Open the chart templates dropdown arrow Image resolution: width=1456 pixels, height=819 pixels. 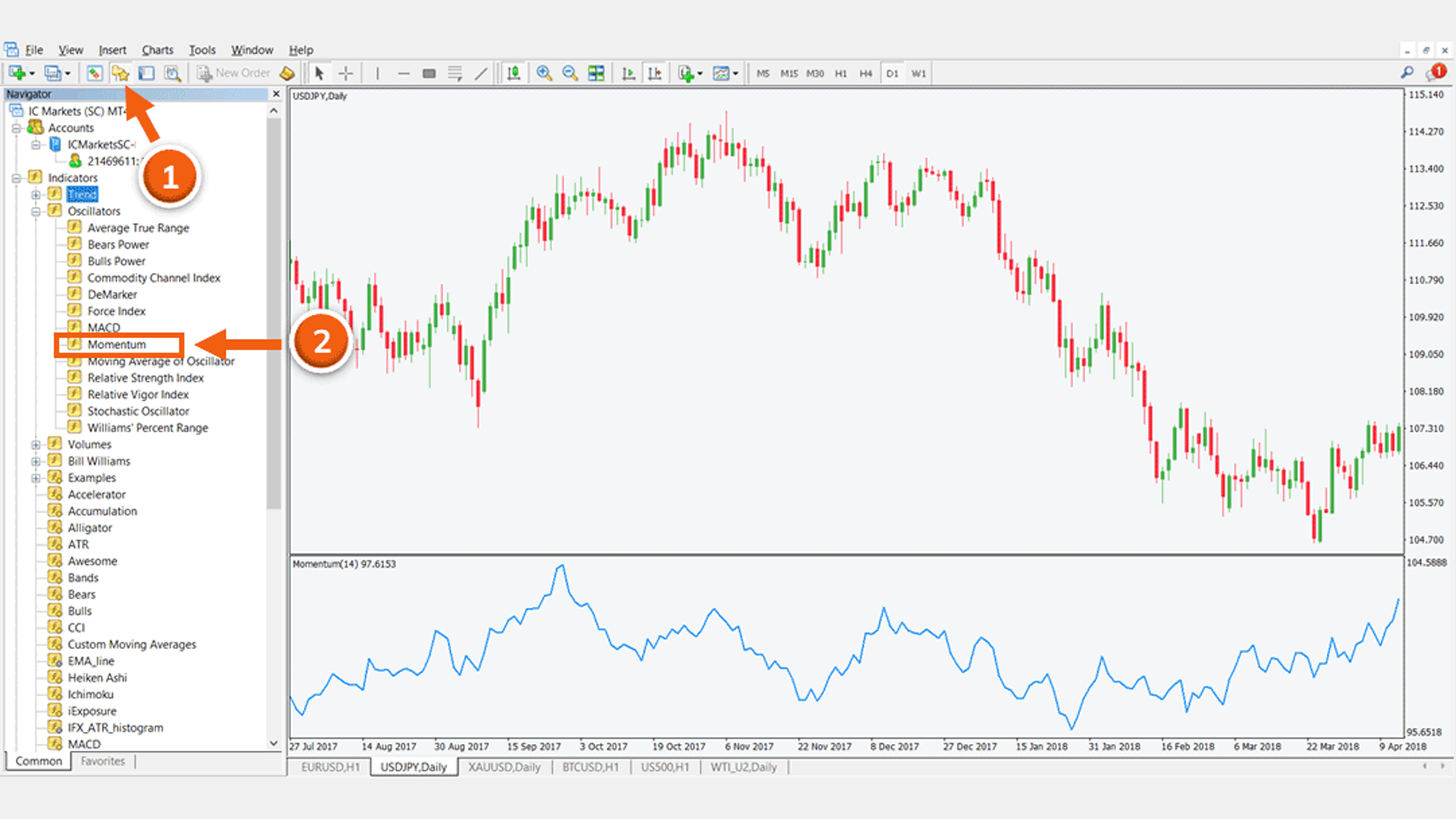point(736,74)
